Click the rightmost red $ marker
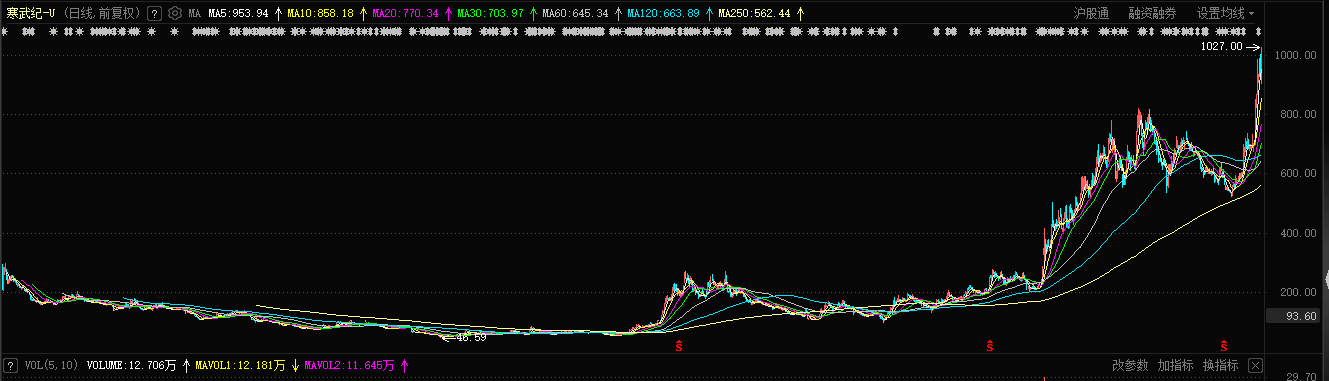This screenshot has width=1329, height=381. (x=1223, y=346)
